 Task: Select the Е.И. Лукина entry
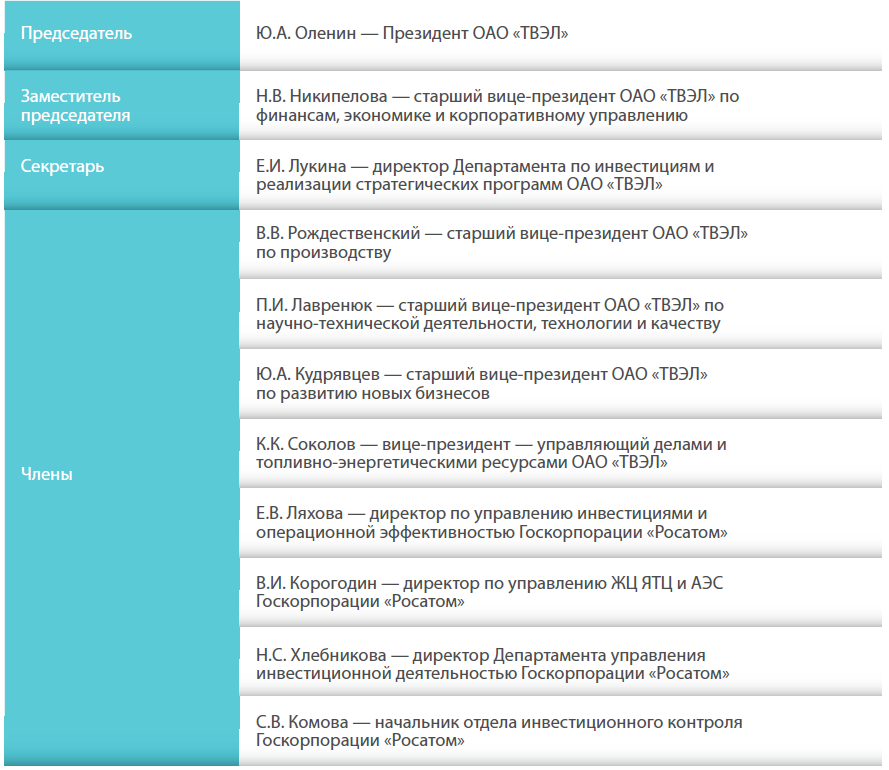click(560, 175)
